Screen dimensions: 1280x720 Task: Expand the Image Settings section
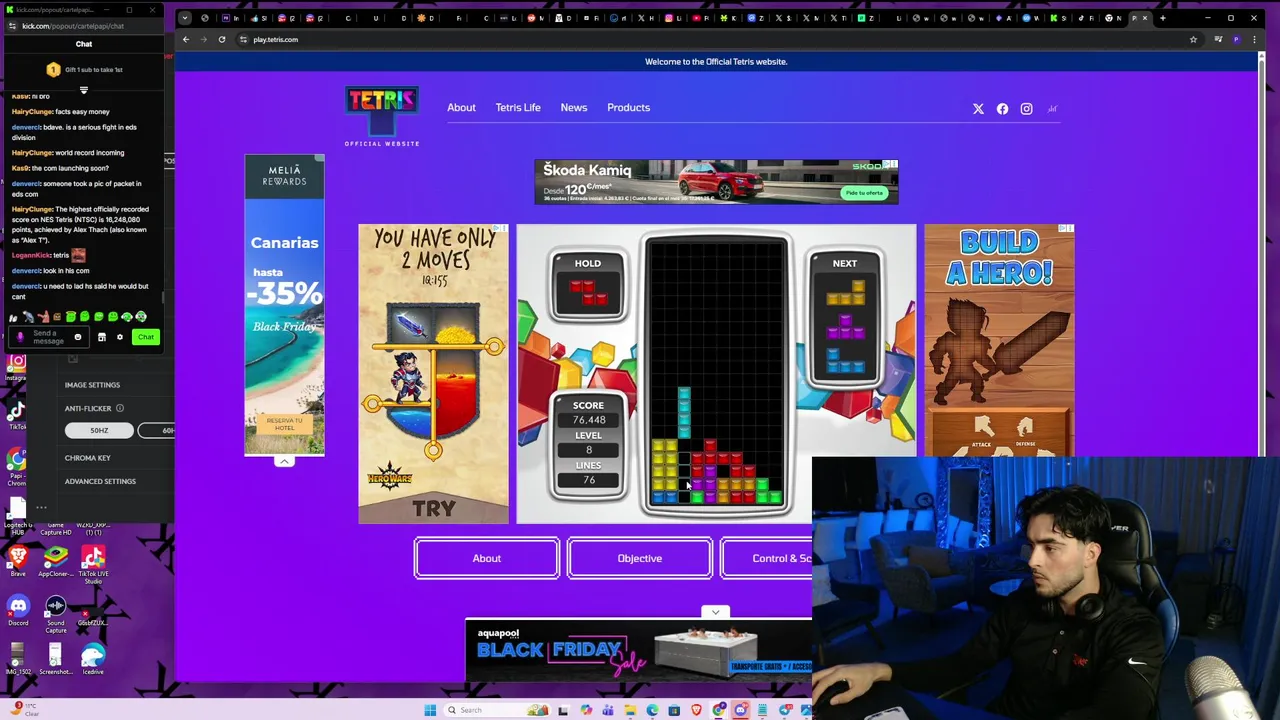[92, 385]
